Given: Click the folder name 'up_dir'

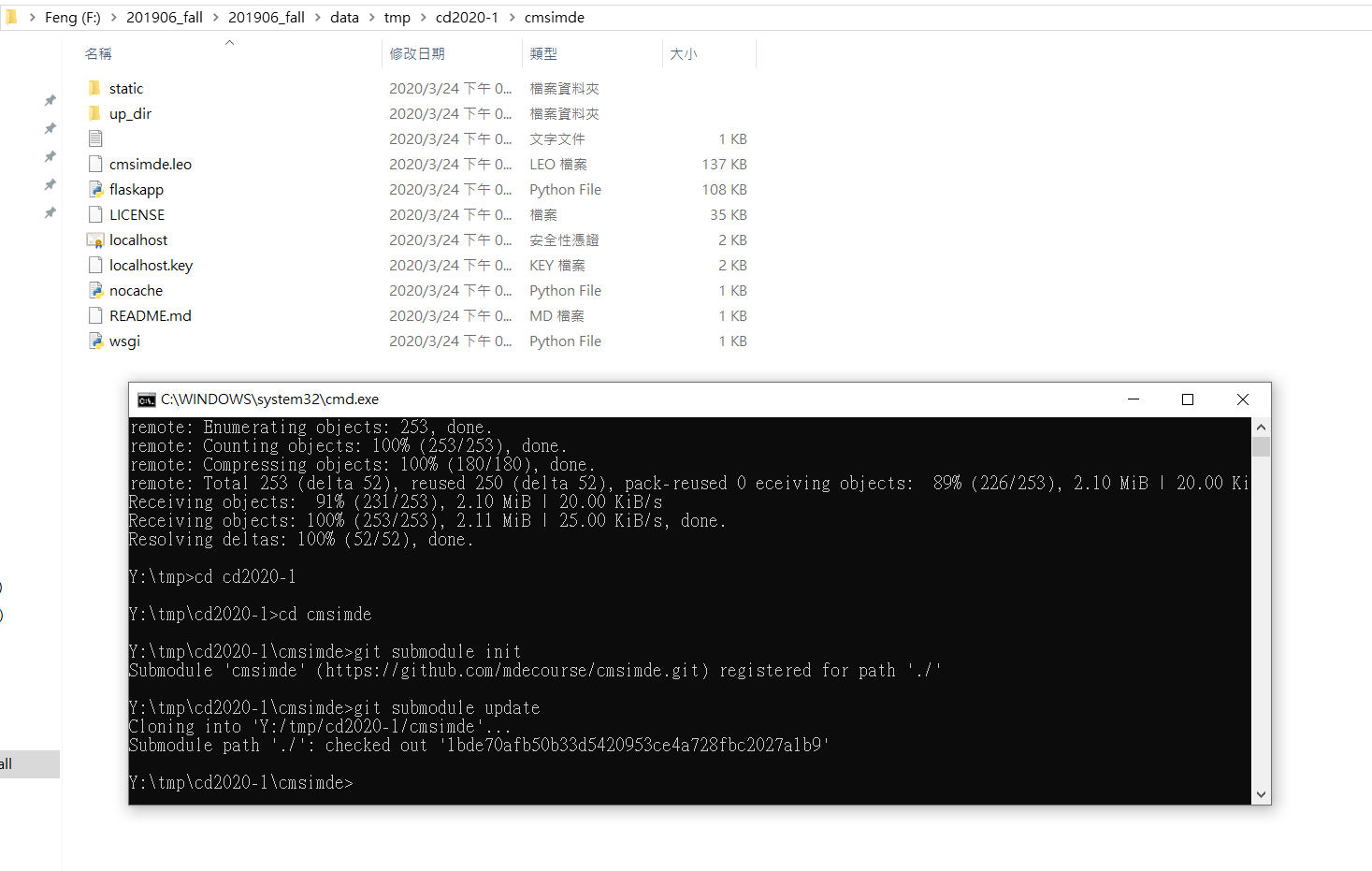Looking at the screenshot, I should [130, 114].
